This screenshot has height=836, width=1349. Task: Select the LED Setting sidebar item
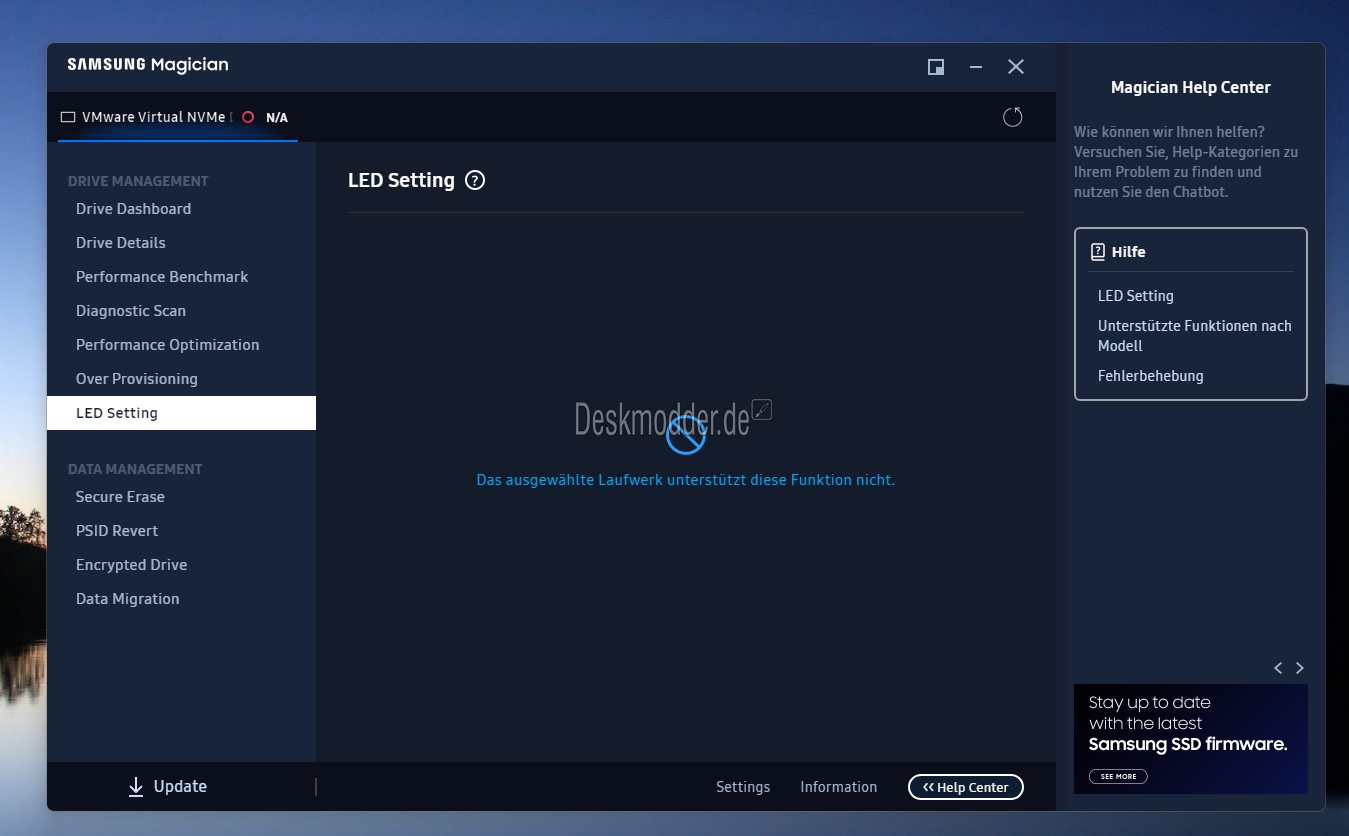(181, 413)
